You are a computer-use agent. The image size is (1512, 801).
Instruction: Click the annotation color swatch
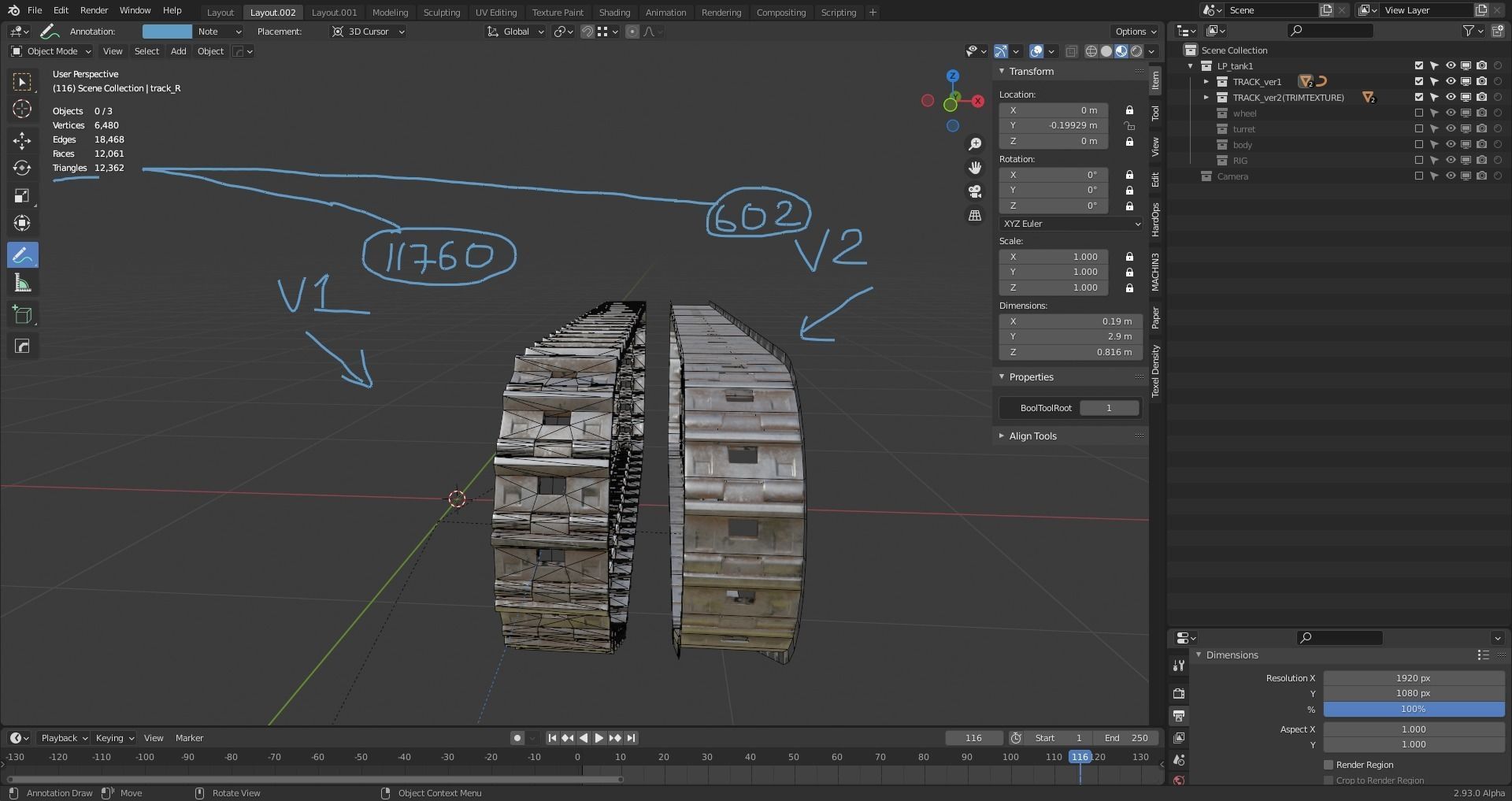(167, 32)
